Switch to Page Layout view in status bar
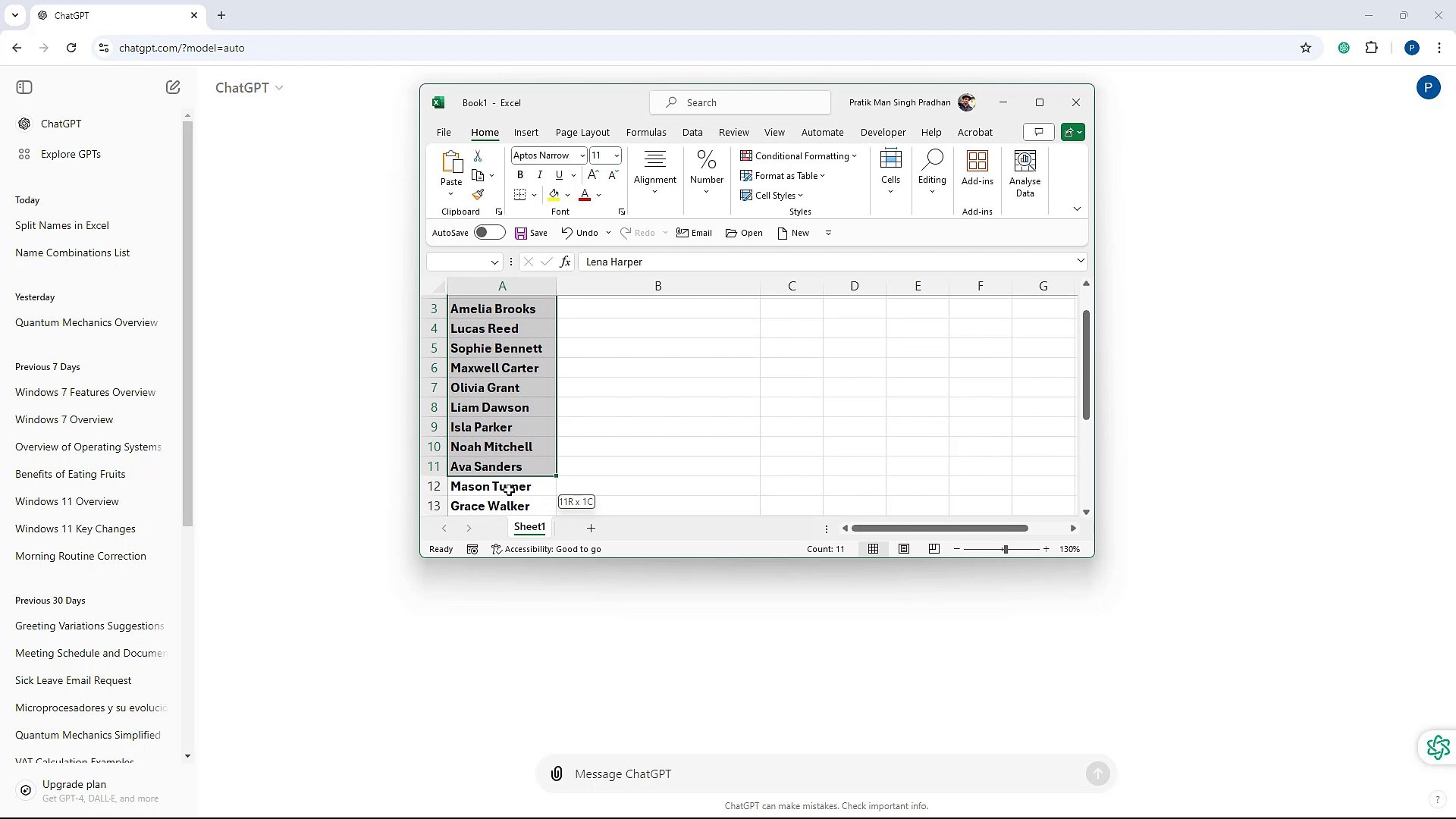1456x819 pixels. (x=904, y=549)
